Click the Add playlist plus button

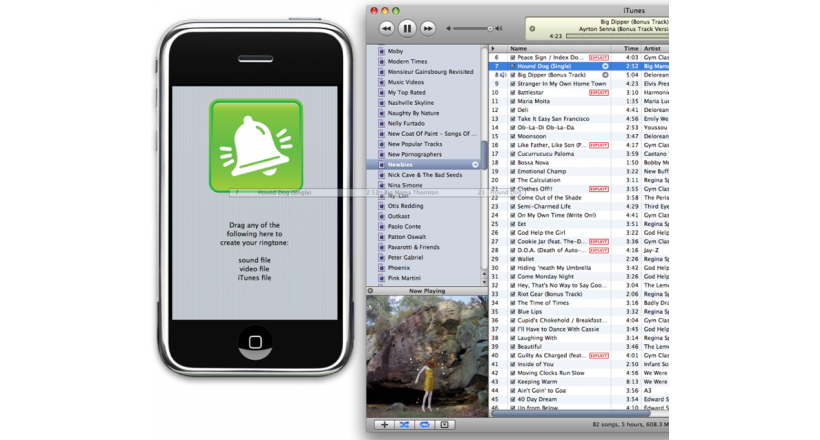384,425
